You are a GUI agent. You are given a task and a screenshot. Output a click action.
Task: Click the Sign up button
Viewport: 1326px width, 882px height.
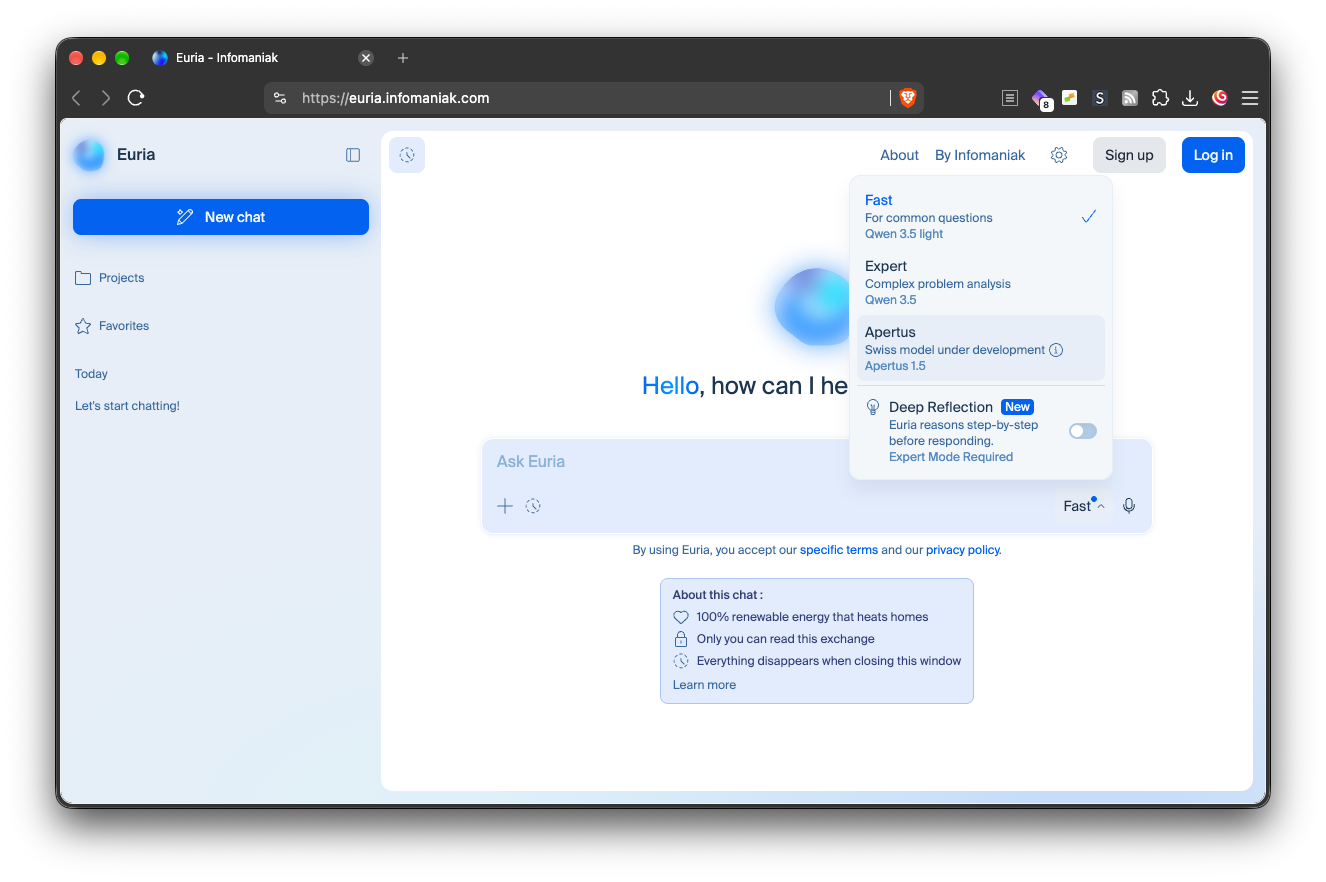(1129, 155)
